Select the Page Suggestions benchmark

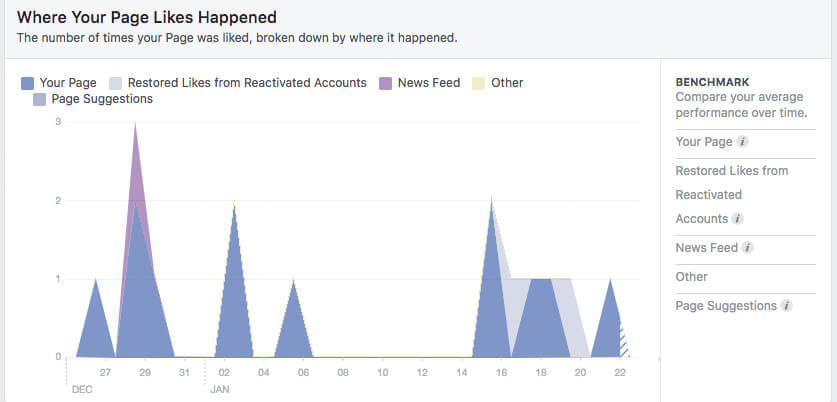pos(726,306)
